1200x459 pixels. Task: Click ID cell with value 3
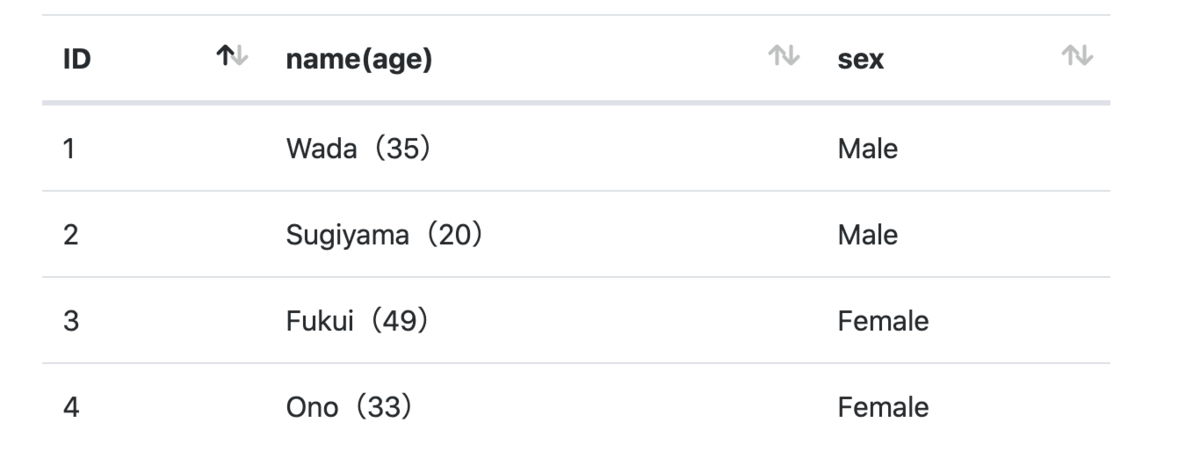pyautogui.click(x=70, y=321)
